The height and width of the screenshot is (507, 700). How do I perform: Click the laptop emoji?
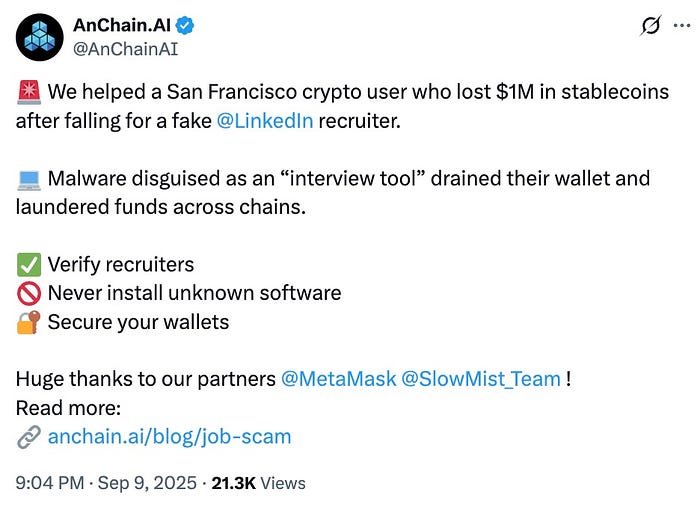click(x=28, y=180)
